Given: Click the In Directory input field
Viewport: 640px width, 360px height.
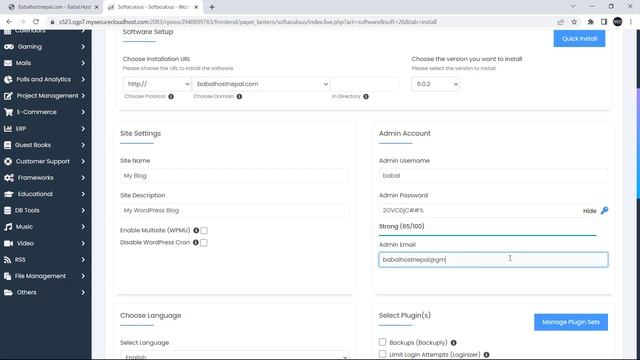Looking at the screenshot, I should click(365, 84).
